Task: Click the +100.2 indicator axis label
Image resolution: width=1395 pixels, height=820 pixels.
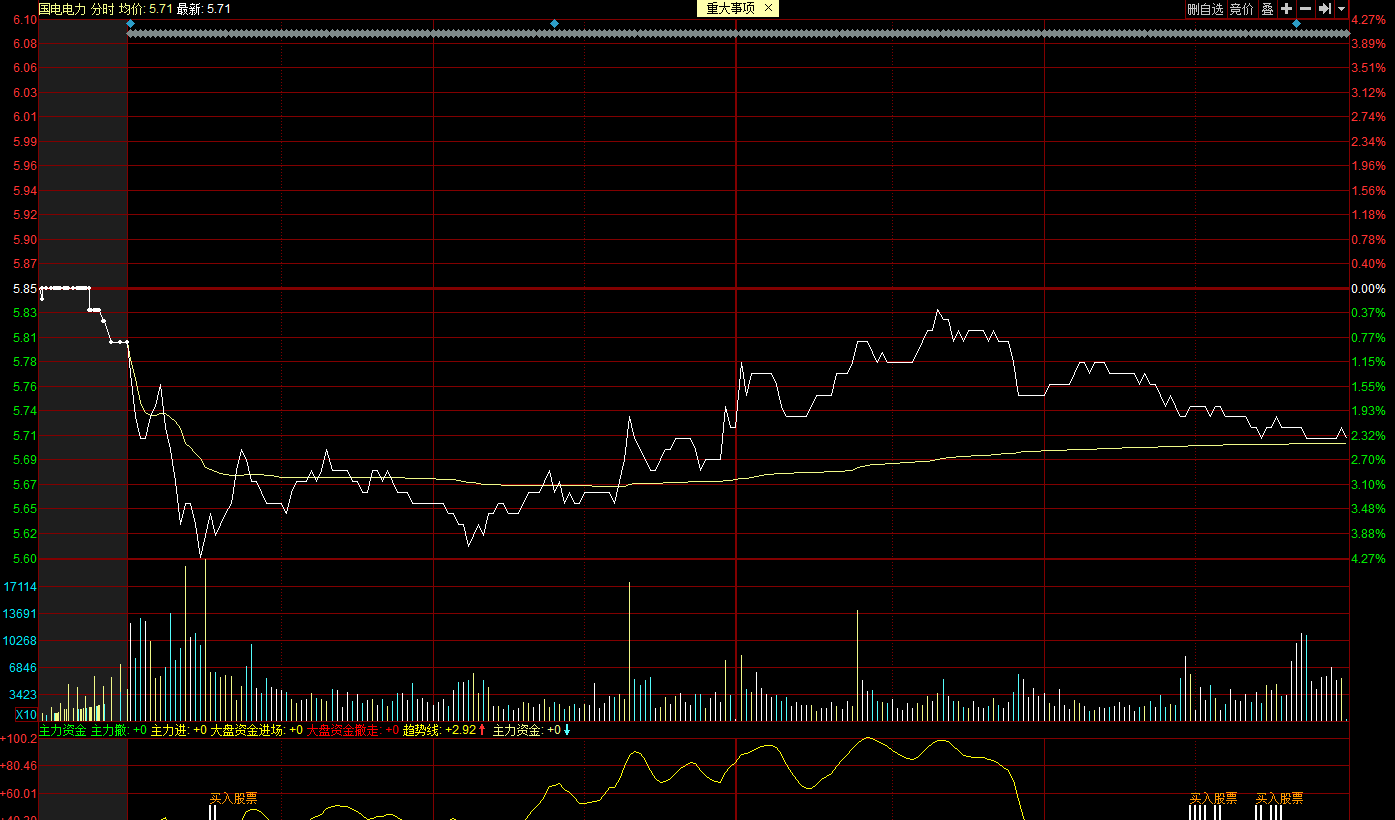Action: point(19,739)
